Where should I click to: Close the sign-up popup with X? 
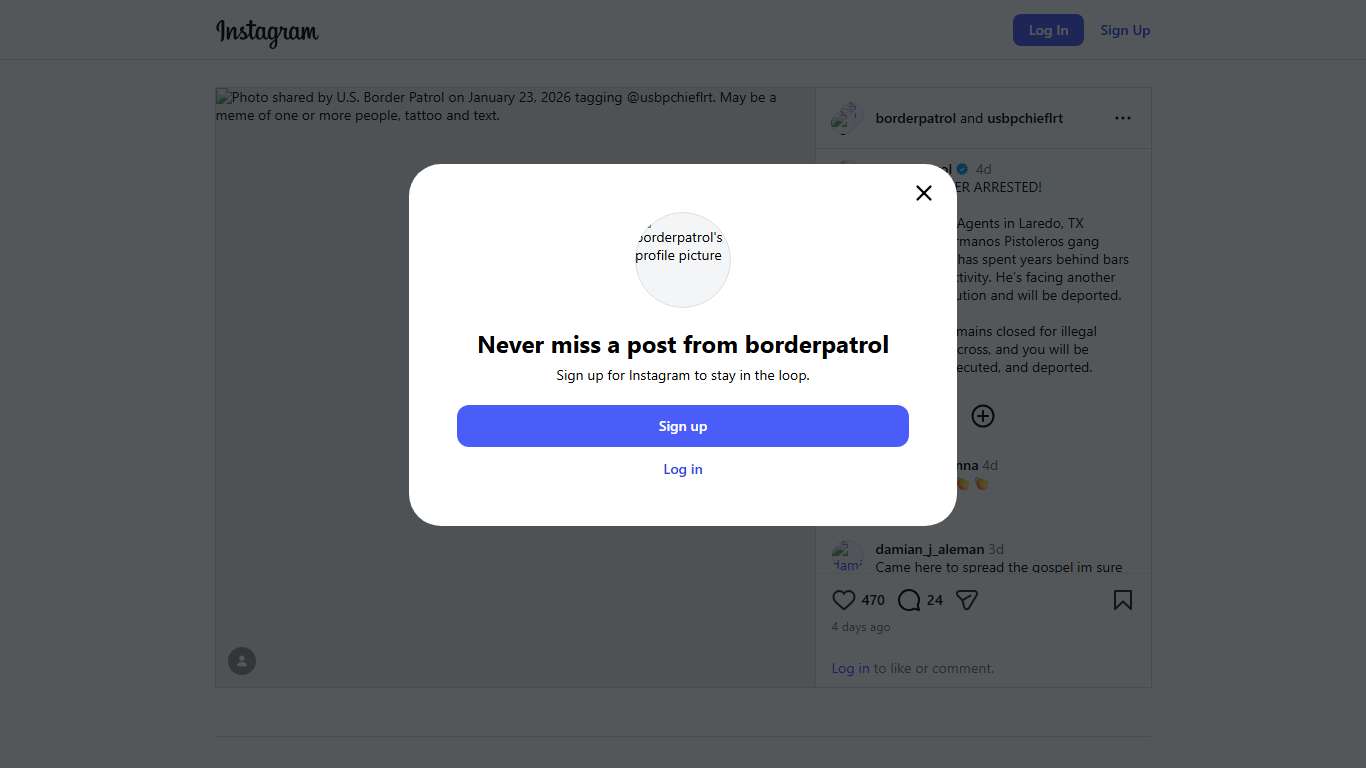923,193
